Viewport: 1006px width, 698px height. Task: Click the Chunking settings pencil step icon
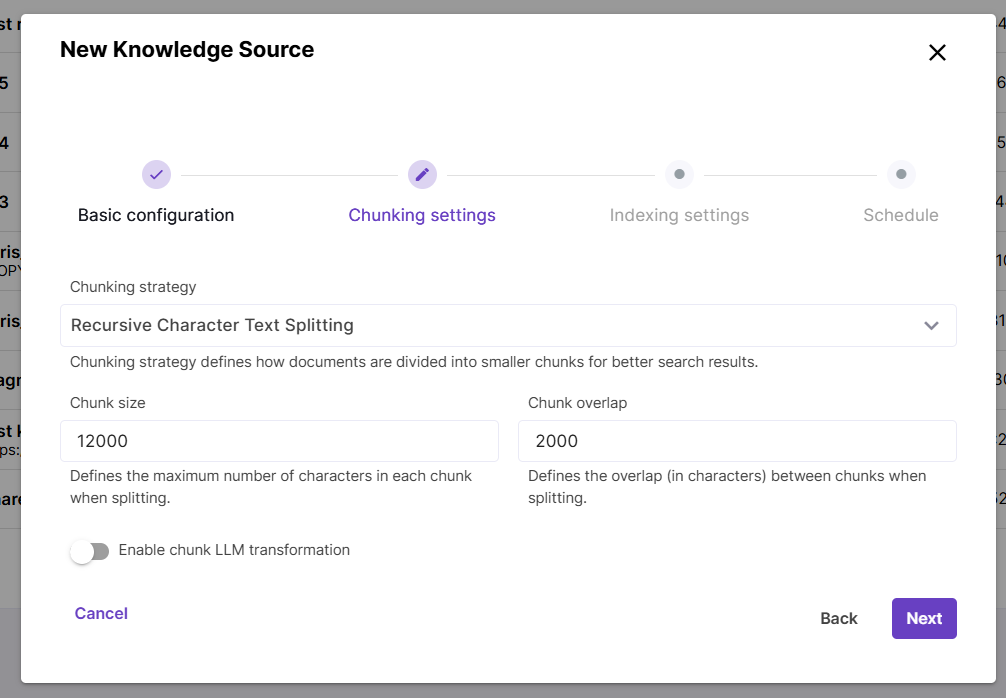pos(422,174)
